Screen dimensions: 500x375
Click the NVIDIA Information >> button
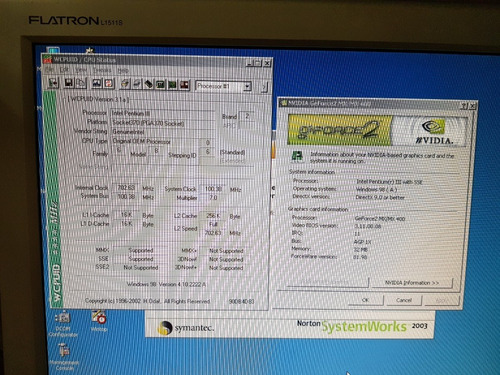(x=412, y=283)
